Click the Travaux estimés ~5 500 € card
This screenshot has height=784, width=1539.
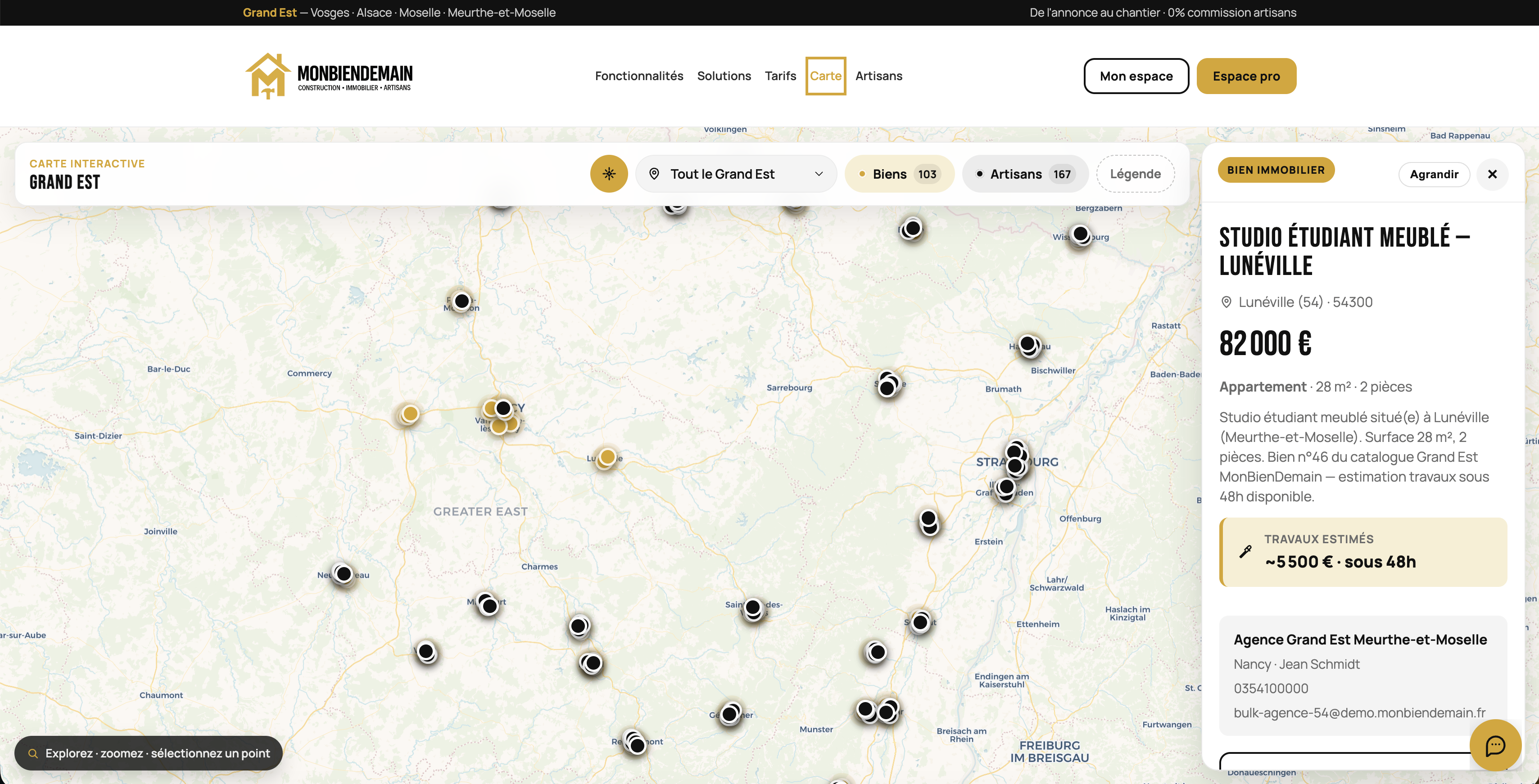1363,552
